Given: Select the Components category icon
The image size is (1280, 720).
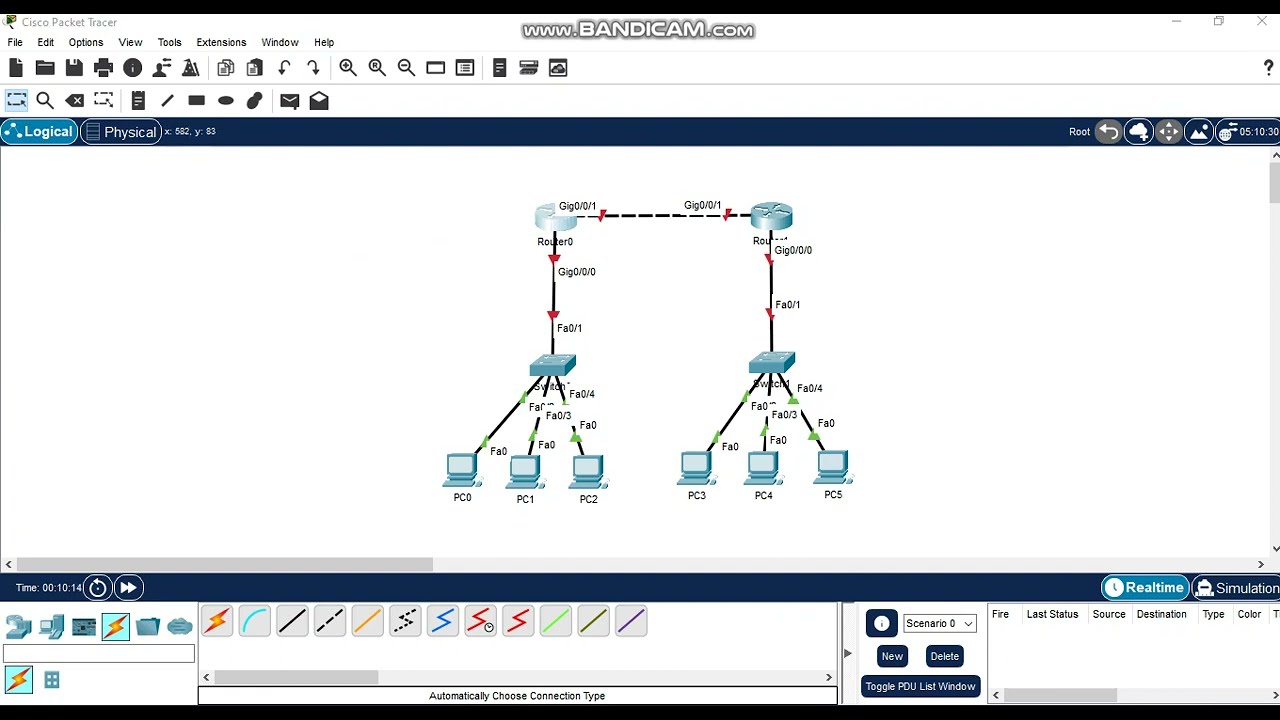Looking at the screenshot, I should pyautogui.click(x=83, y=627).
